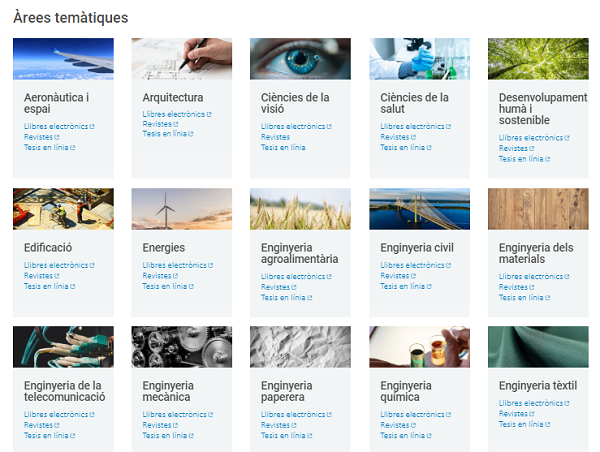600x452 pixels.
Task: Open Tesis en línia under Ciències de la visió
Action: pos(283,147)
